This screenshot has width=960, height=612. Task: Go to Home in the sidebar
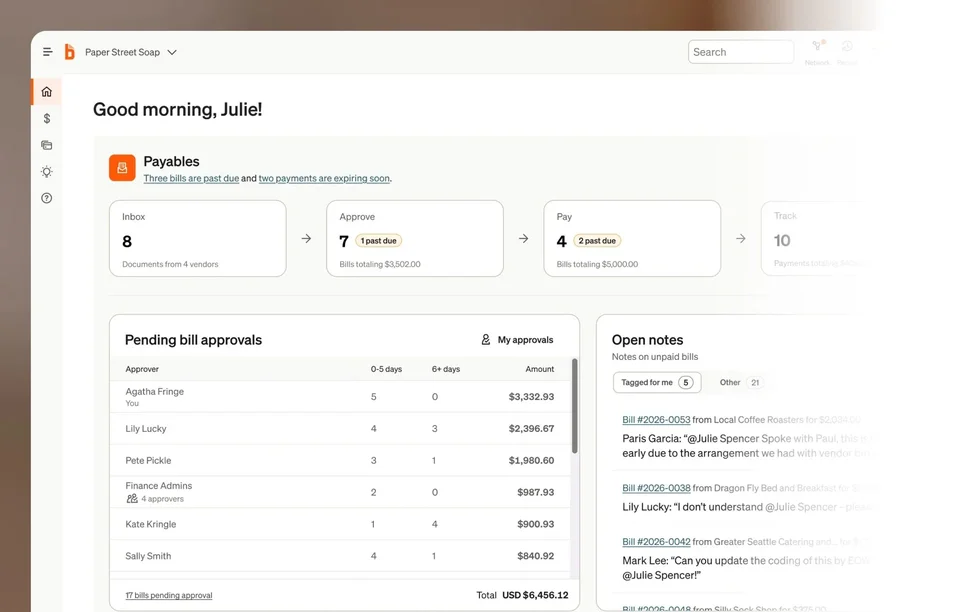click(x=47, y=92)
